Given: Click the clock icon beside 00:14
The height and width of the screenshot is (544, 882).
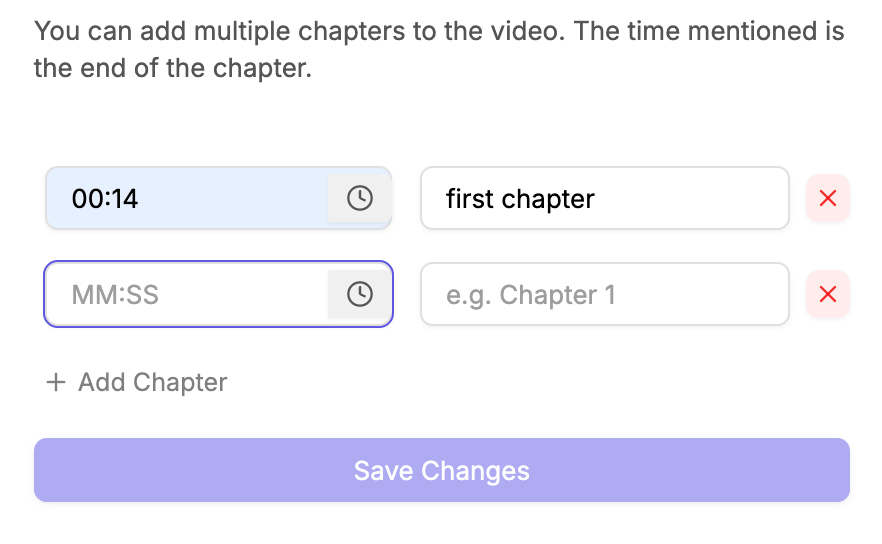Looking at the screenshot, I should tap(359, 198).
